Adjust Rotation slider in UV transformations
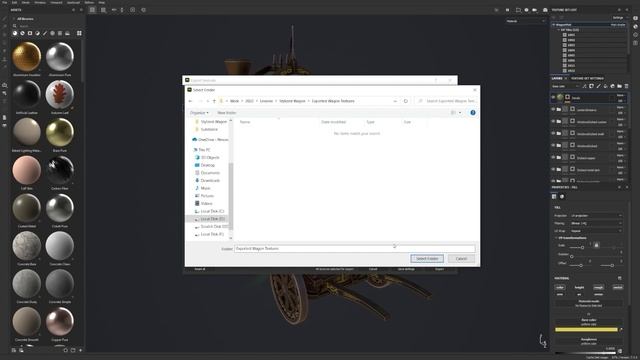Viewport: 640px width, 360px height. 571,256
